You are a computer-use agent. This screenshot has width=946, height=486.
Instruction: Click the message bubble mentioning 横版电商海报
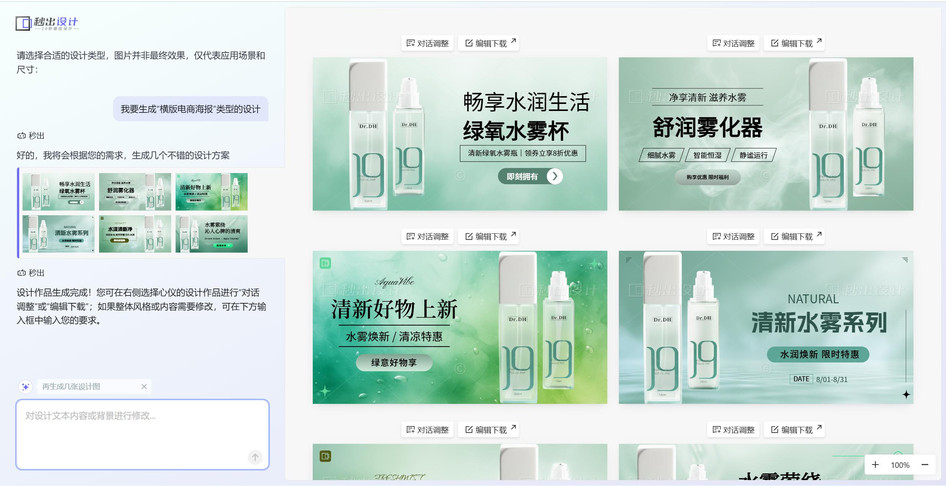tap(191, 109)
